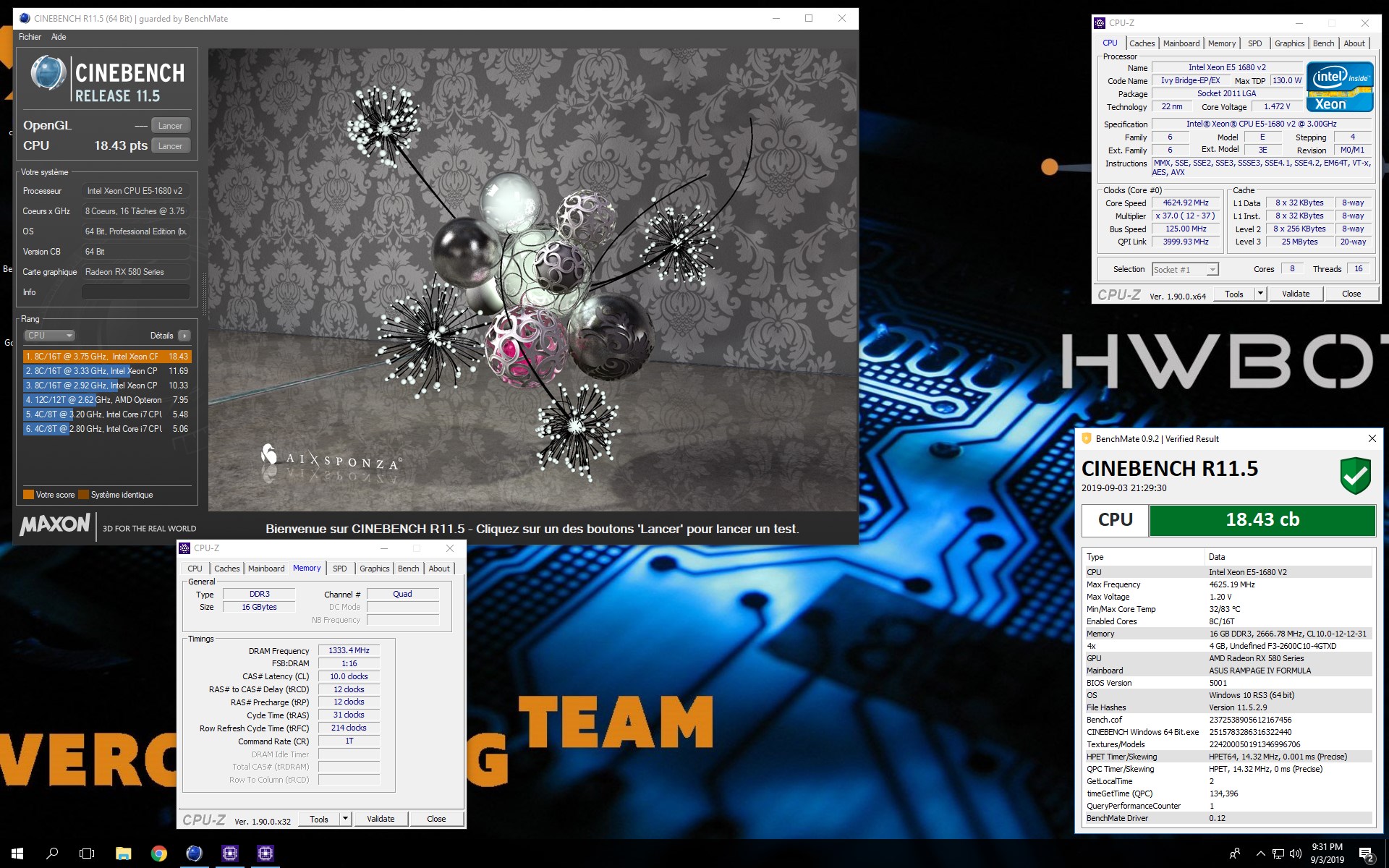This screenshot has width=1389, height=868.
Task: Click the Détails arrow button
Action: [184, 336]
